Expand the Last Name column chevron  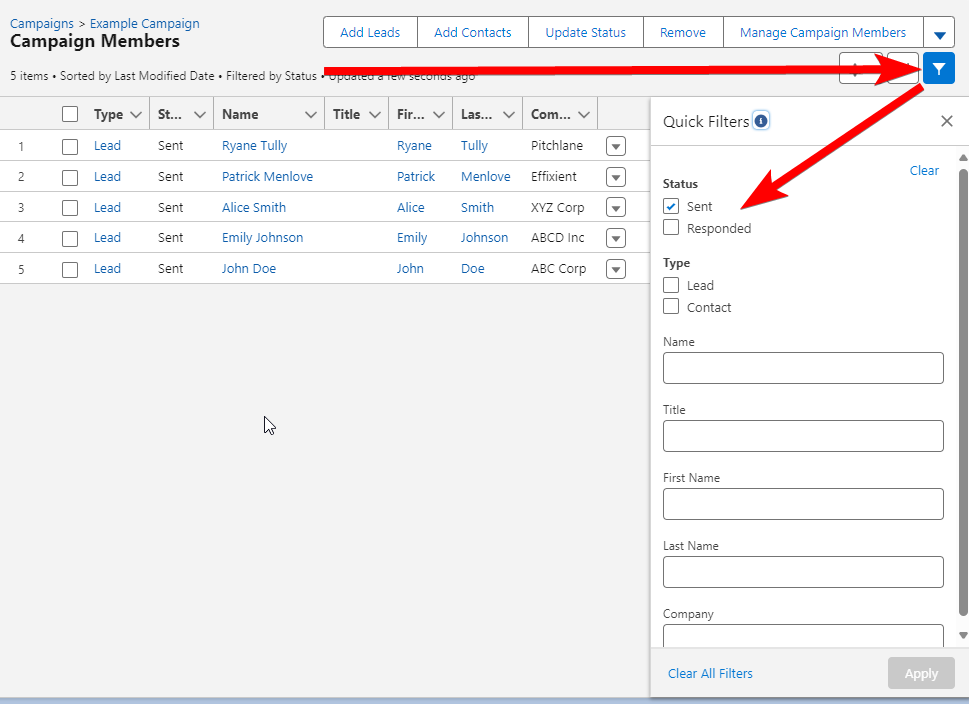[x=509, y=115]
